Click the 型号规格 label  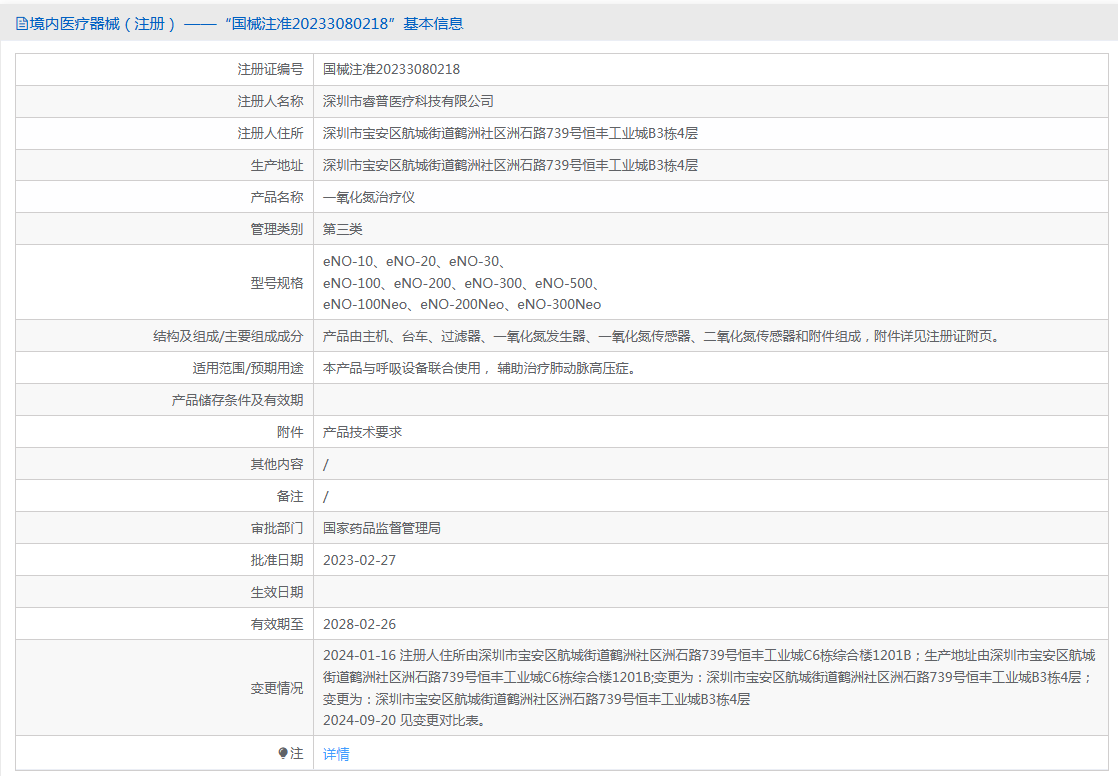[277, 283]
